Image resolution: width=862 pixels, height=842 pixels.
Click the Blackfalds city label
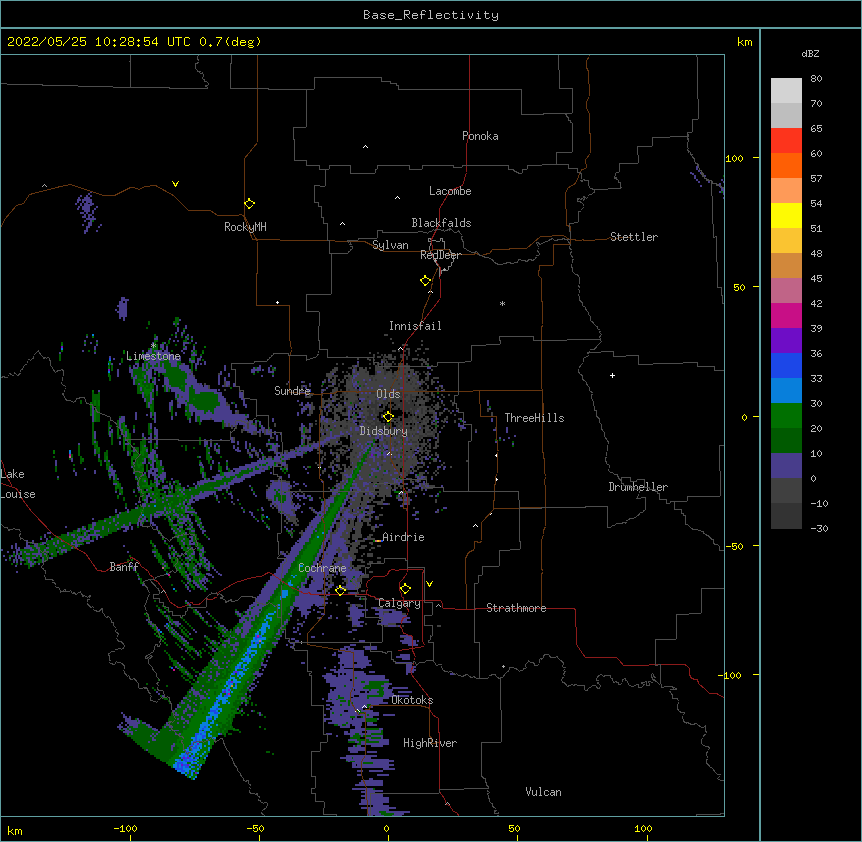(x=441, y=223)
